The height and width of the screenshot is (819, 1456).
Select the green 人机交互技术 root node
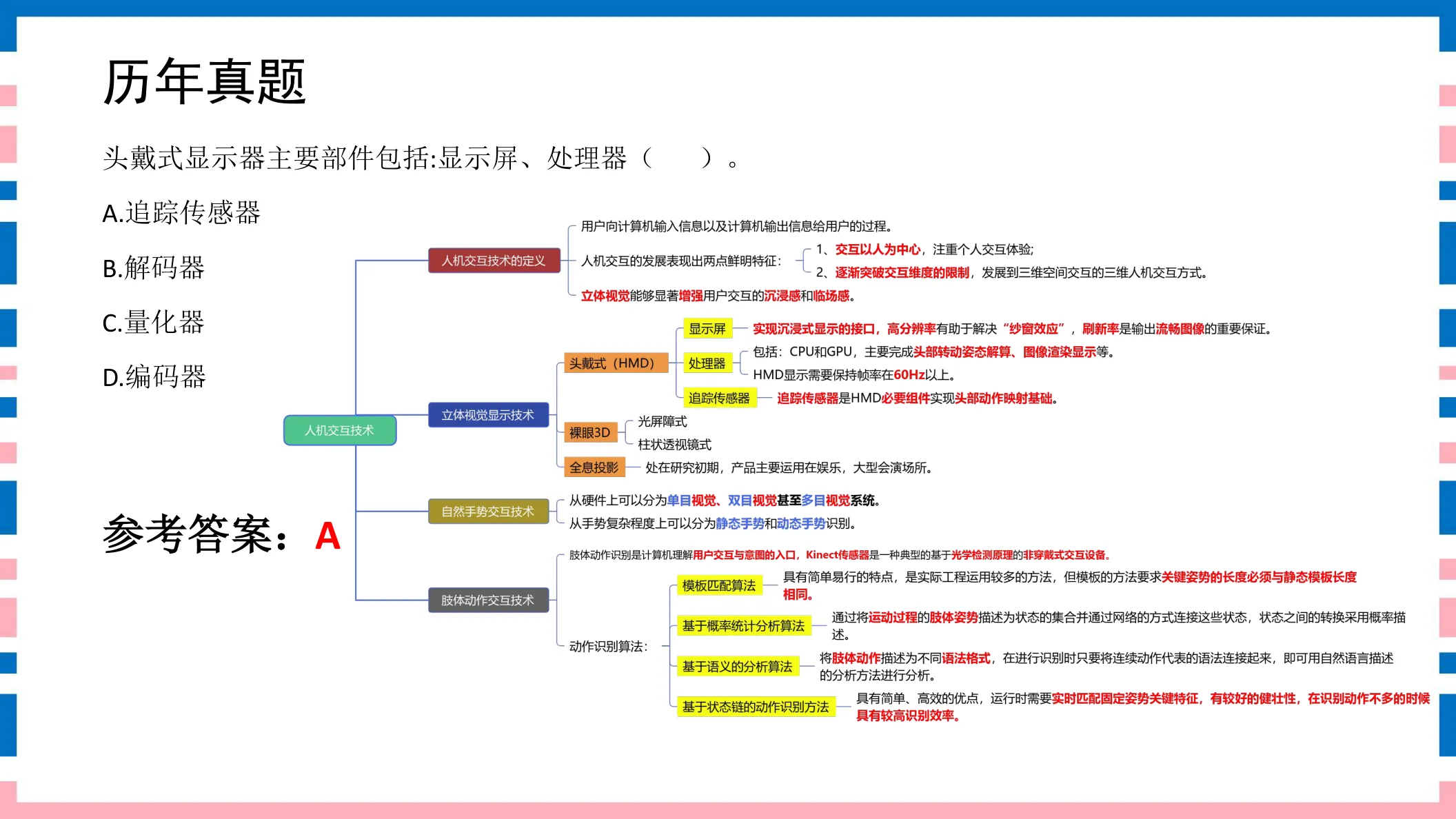click(340, 430)
